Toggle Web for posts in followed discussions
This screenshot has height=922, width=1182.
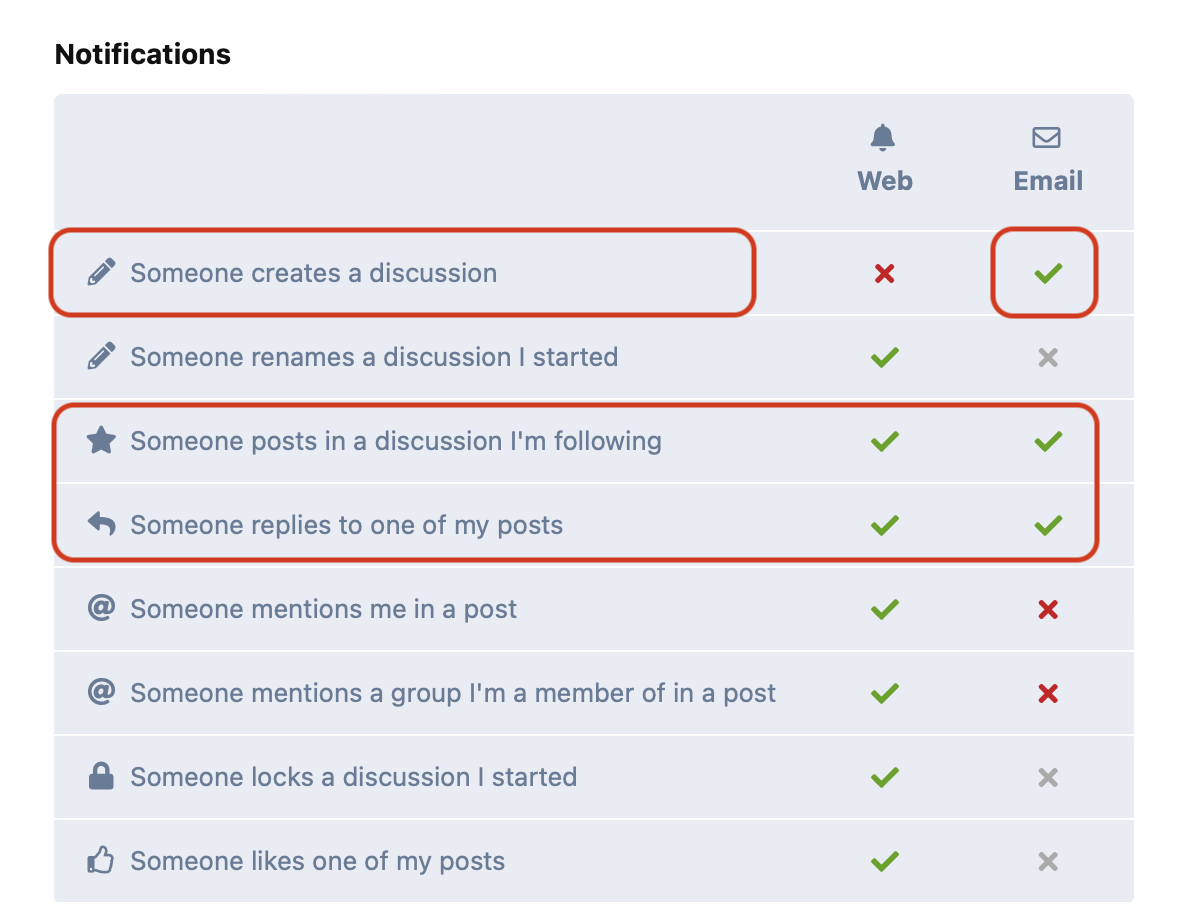click(x=884, y=441)
